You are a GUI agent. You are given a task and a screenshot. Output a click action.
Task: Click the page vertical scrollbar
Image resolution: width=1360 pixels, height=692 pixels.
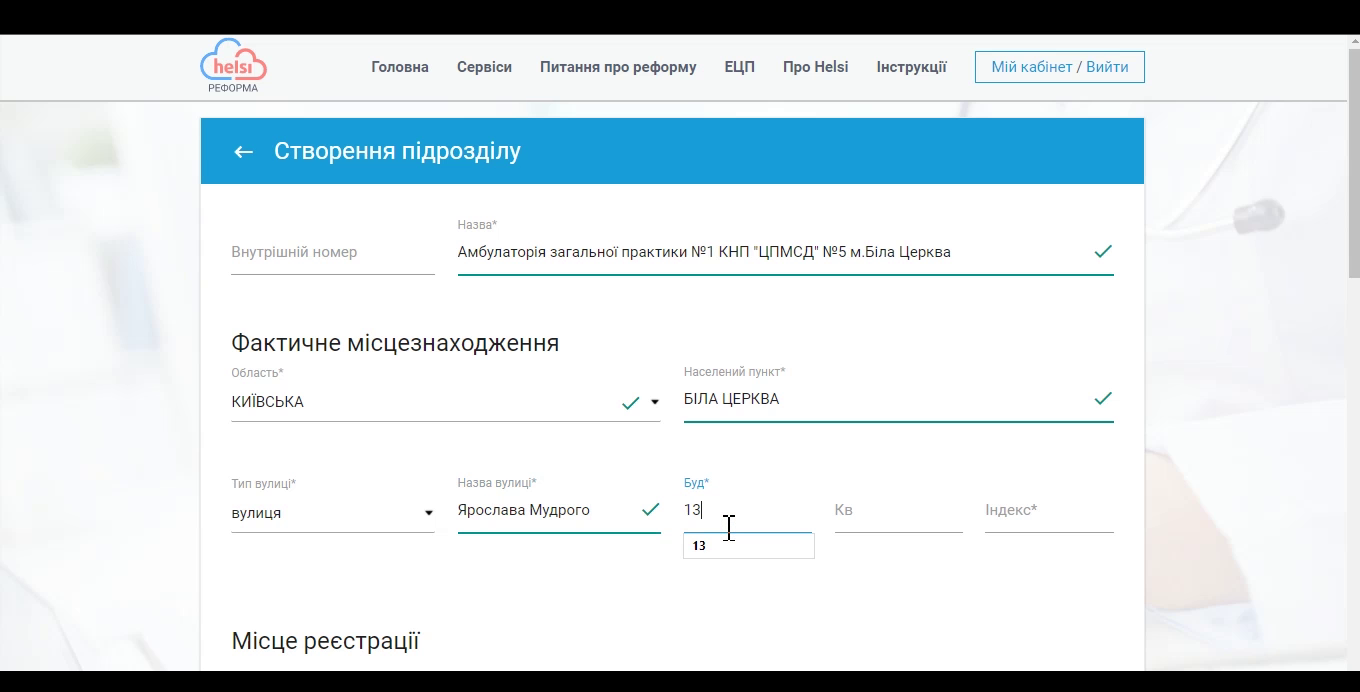coord(1353,160)
